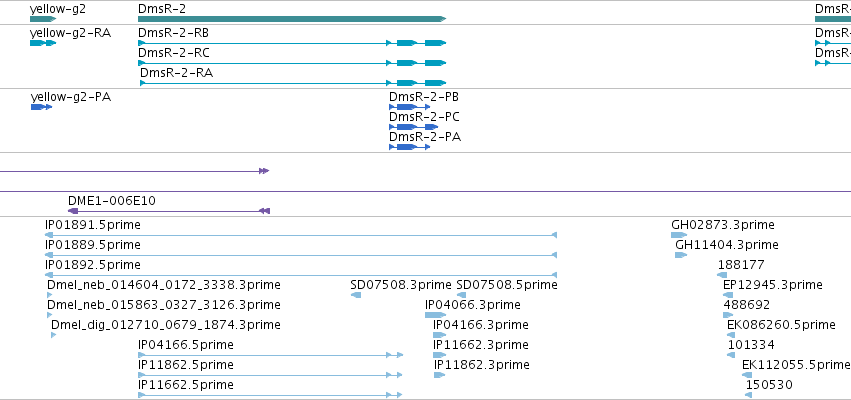Click the DME1-006E10 BAC feature line
851x400 pixels.
[x=169, y=211]
